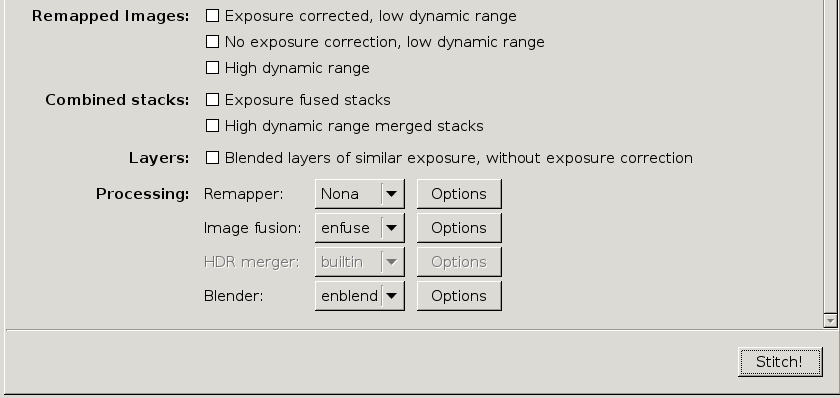
Task: Select the Nona remapper combo box
Action: pyautogui.click(x=359, y=194)
